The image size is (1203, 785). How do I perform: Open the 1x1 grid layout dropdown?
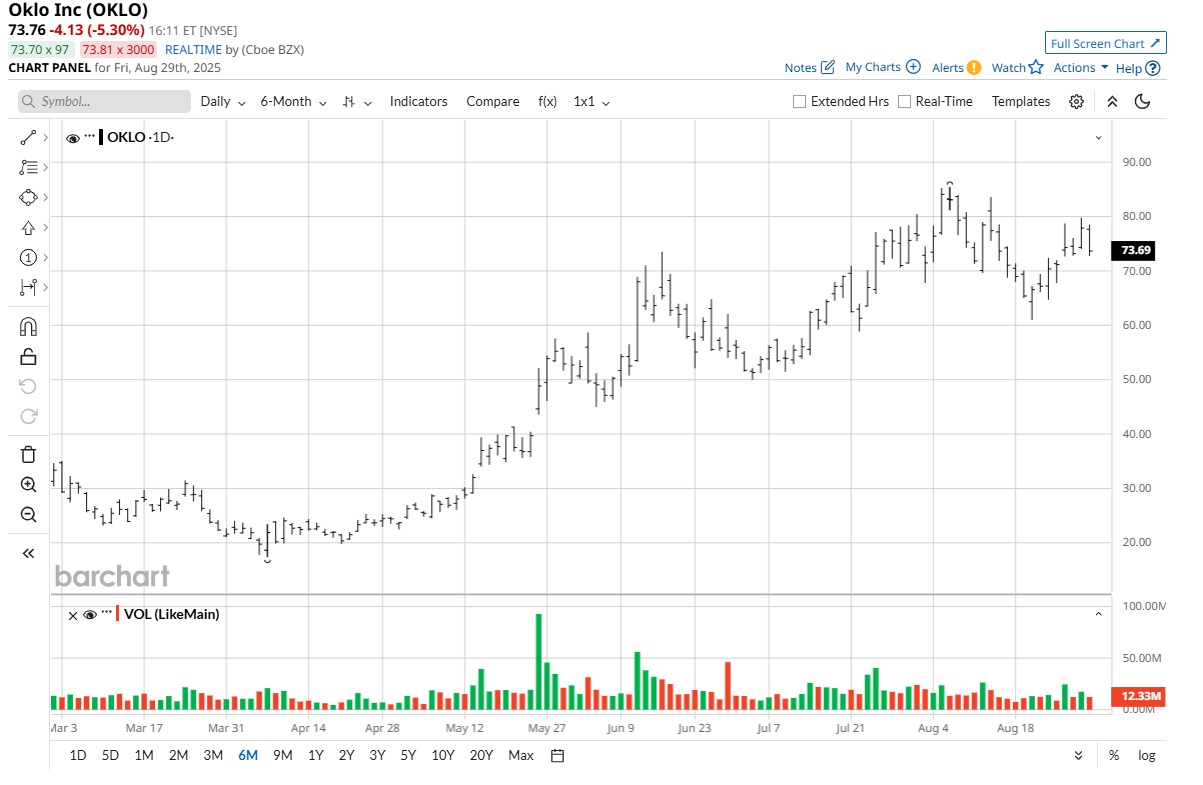591,101
